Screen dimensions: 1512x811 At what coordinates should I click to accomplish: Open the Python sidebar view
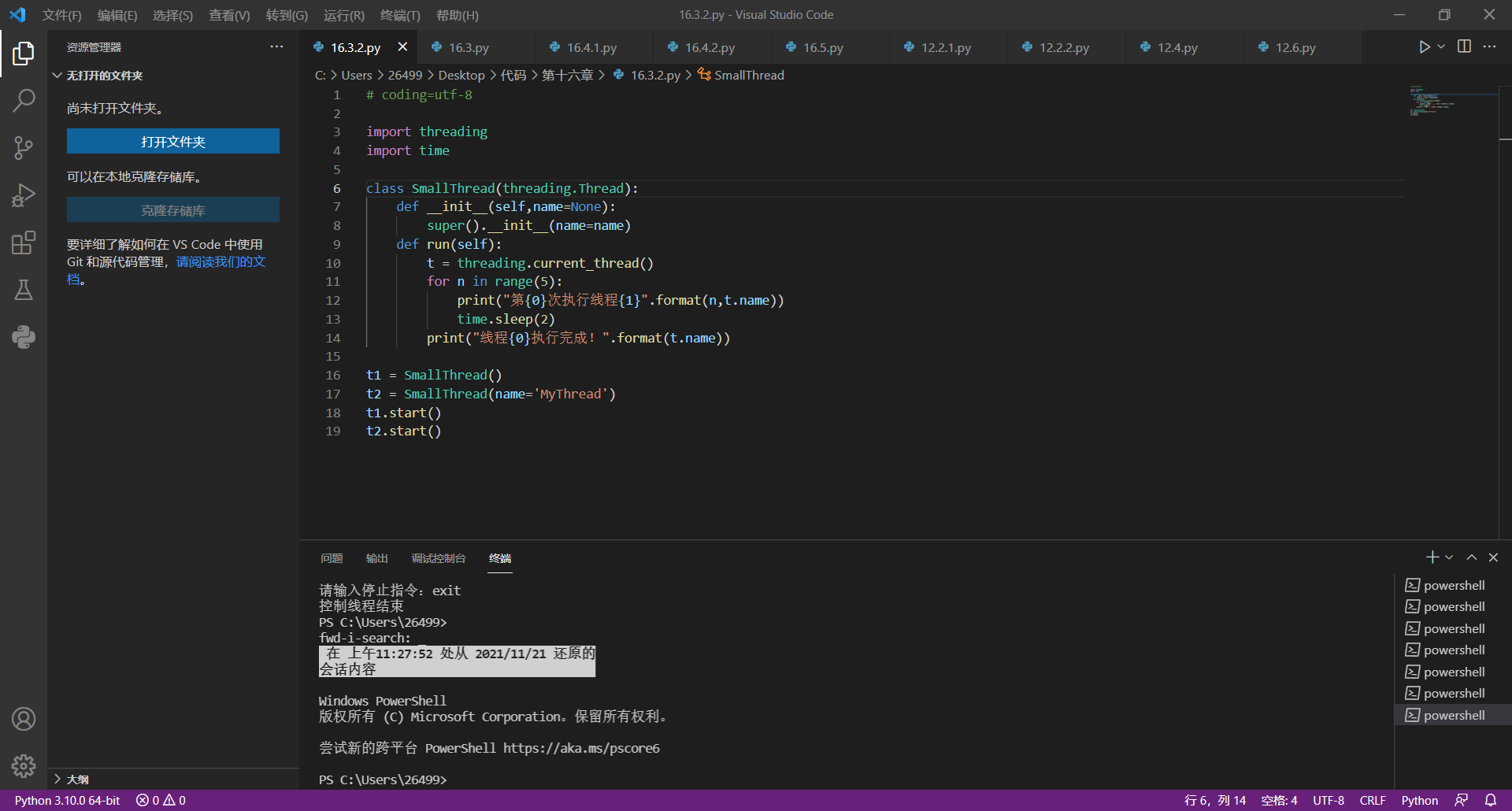(24, 337)
